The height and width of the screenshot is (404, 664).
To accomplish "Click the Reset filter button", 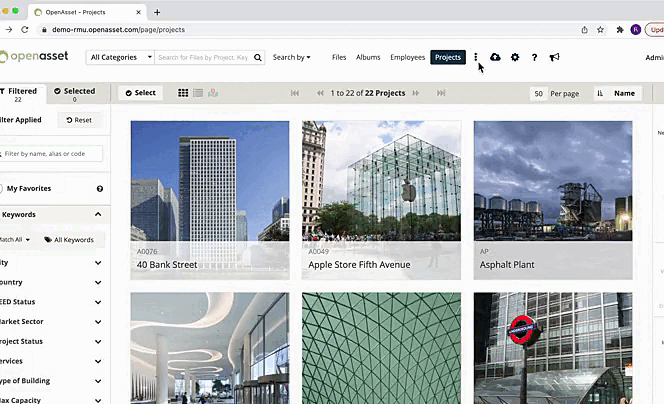I will pyautogui.click(x=79, y=120).
